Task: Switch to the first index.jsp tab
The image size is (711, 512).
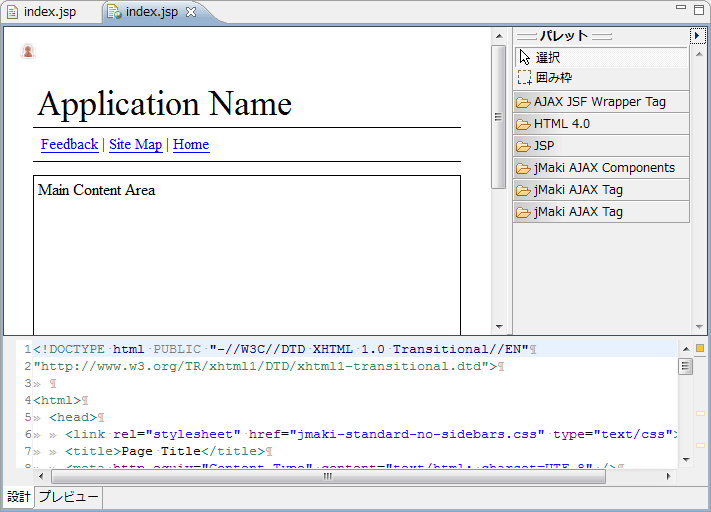Action: coord(42,12)
